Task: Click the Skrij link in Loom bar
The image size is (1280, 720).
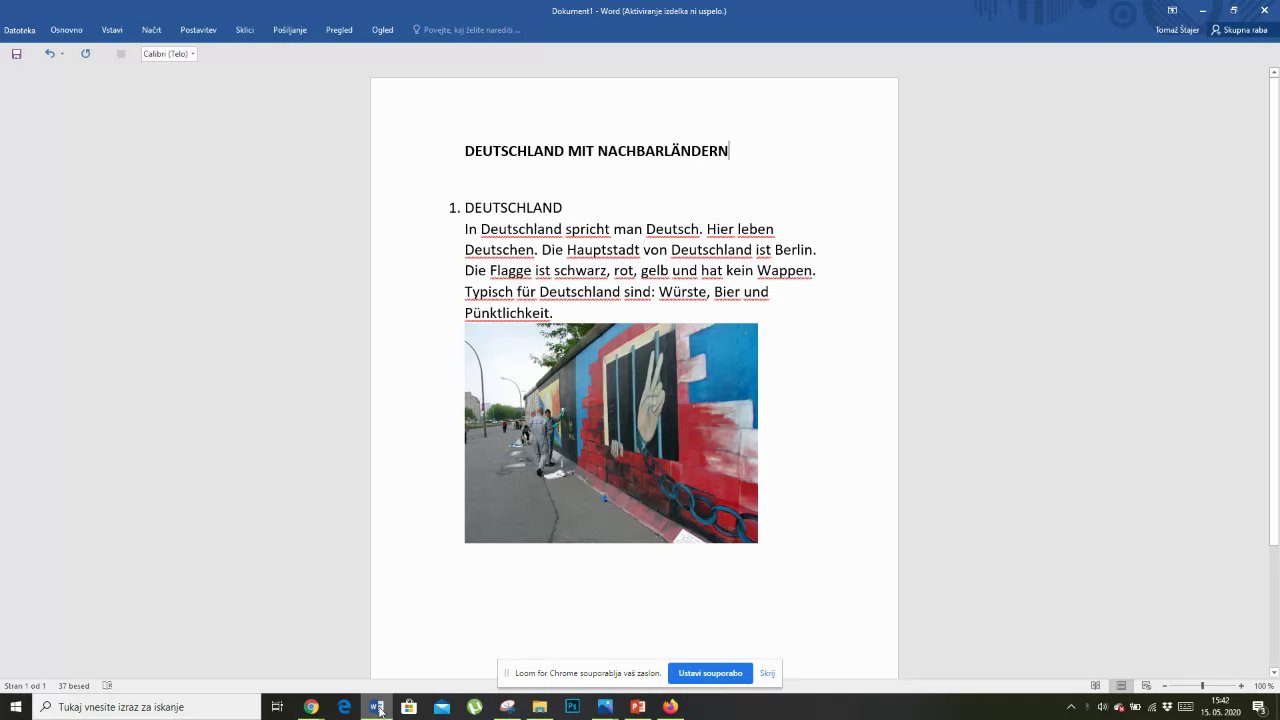Action: coord(767,673)
